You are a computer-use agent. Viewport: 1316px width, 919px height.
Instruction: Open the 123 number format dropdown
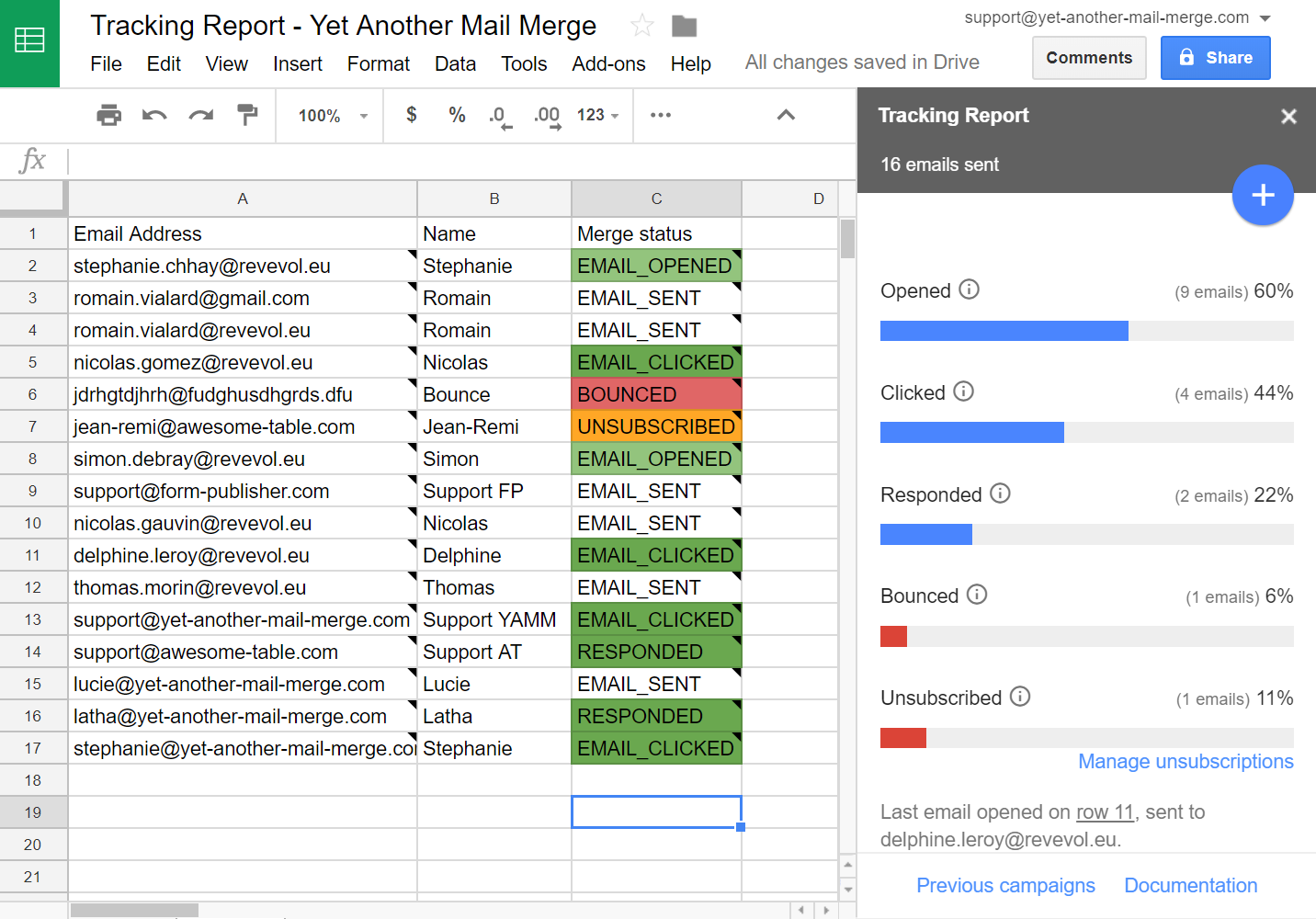[x=598, y=115]
